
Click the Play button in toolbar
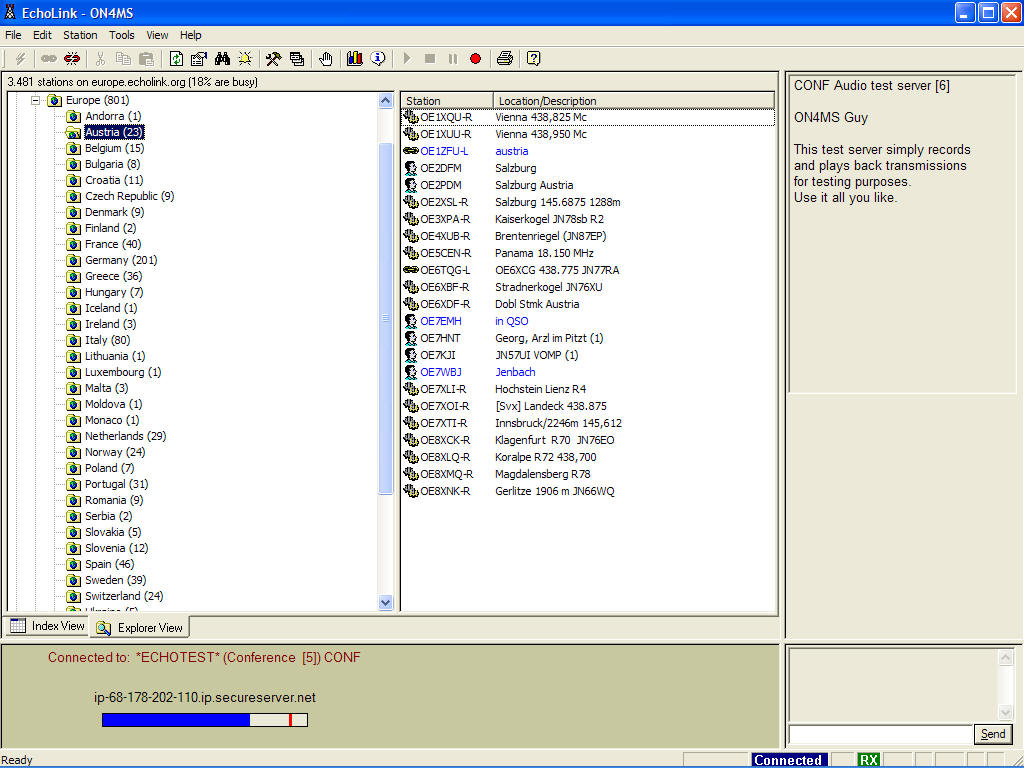coord(407,59)
